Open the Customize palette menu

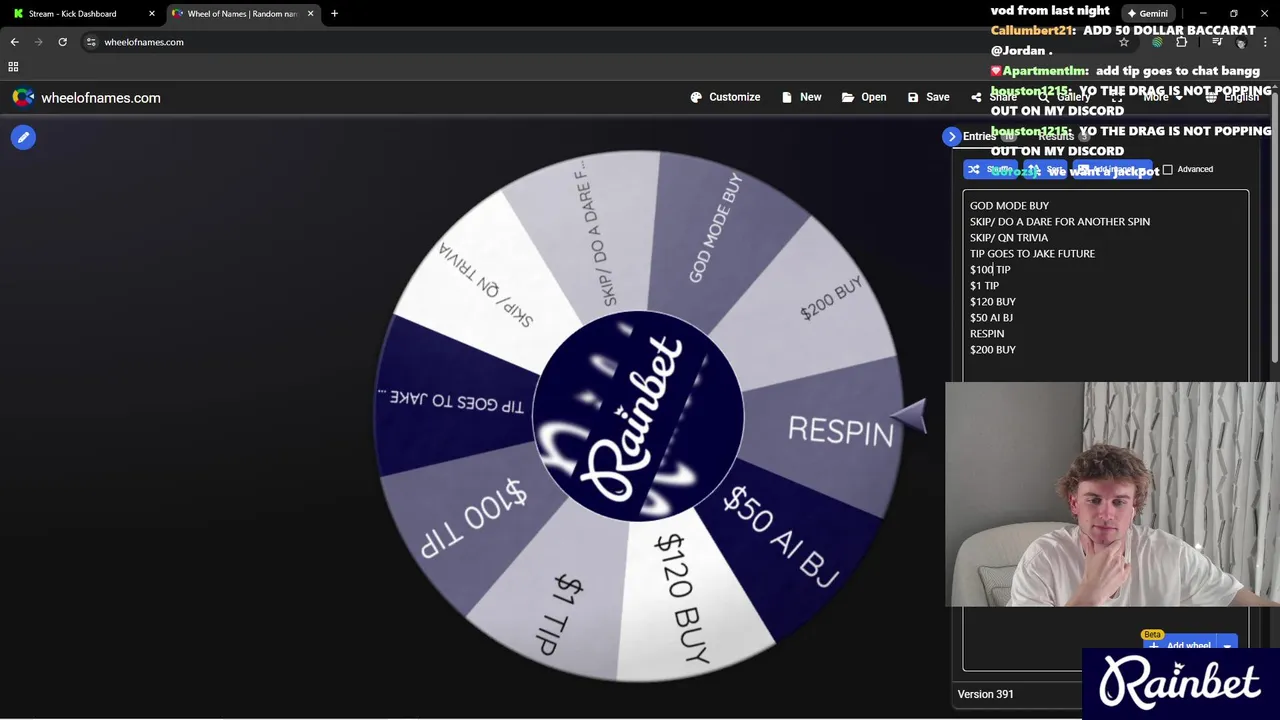[x=725, y=97]
